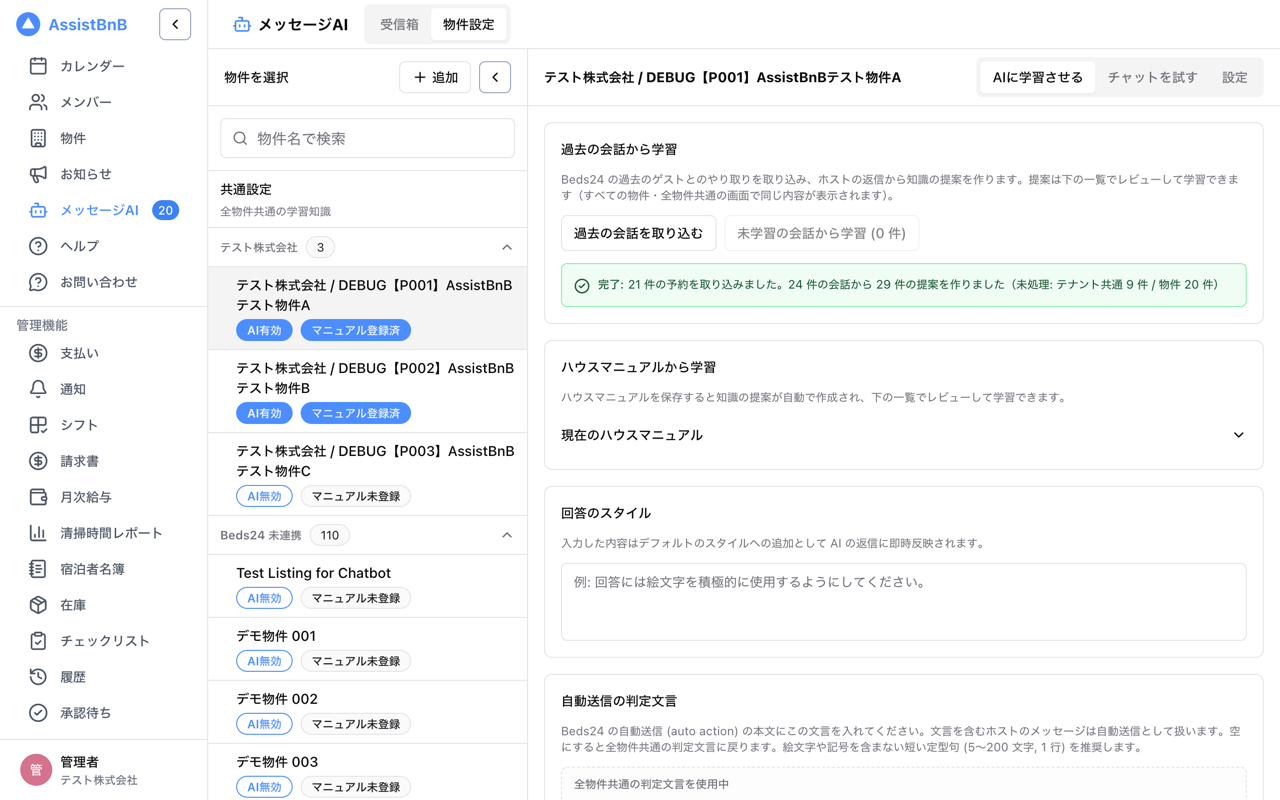The image size is (1280, 800).
Task: Switch to the 受信箱 tab
Action: tap(399, 24)
